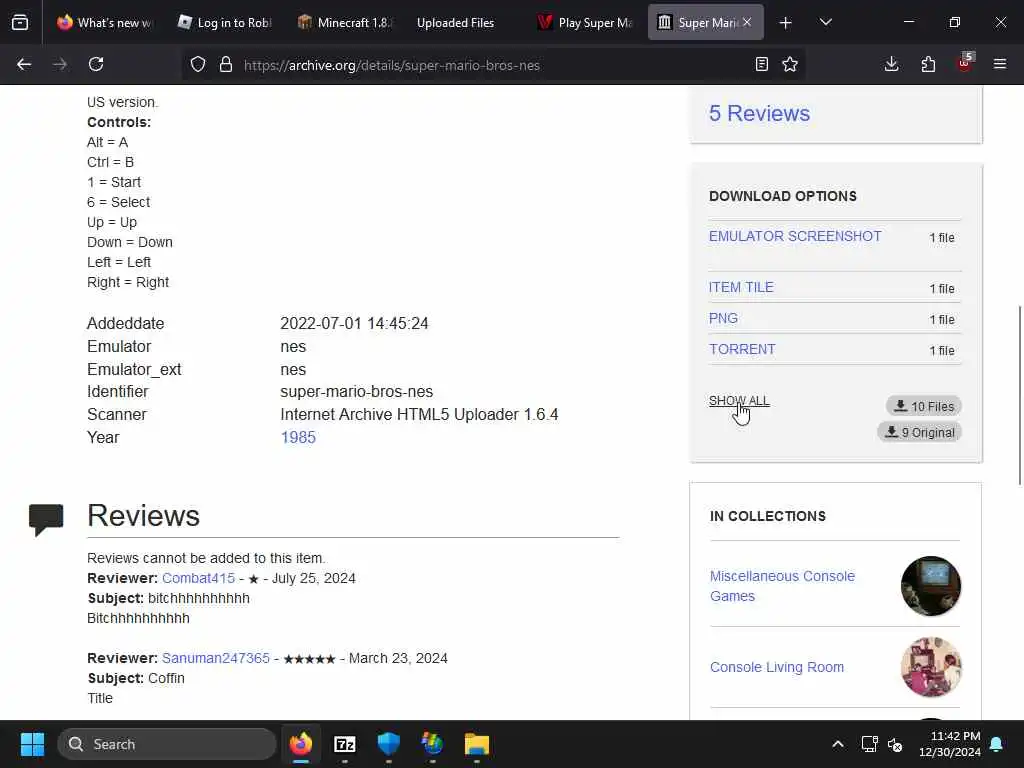Open Firefox View icon in tab bar
Image resolution: width=1024 pixels, height=768 pixels.
[20, 23]
